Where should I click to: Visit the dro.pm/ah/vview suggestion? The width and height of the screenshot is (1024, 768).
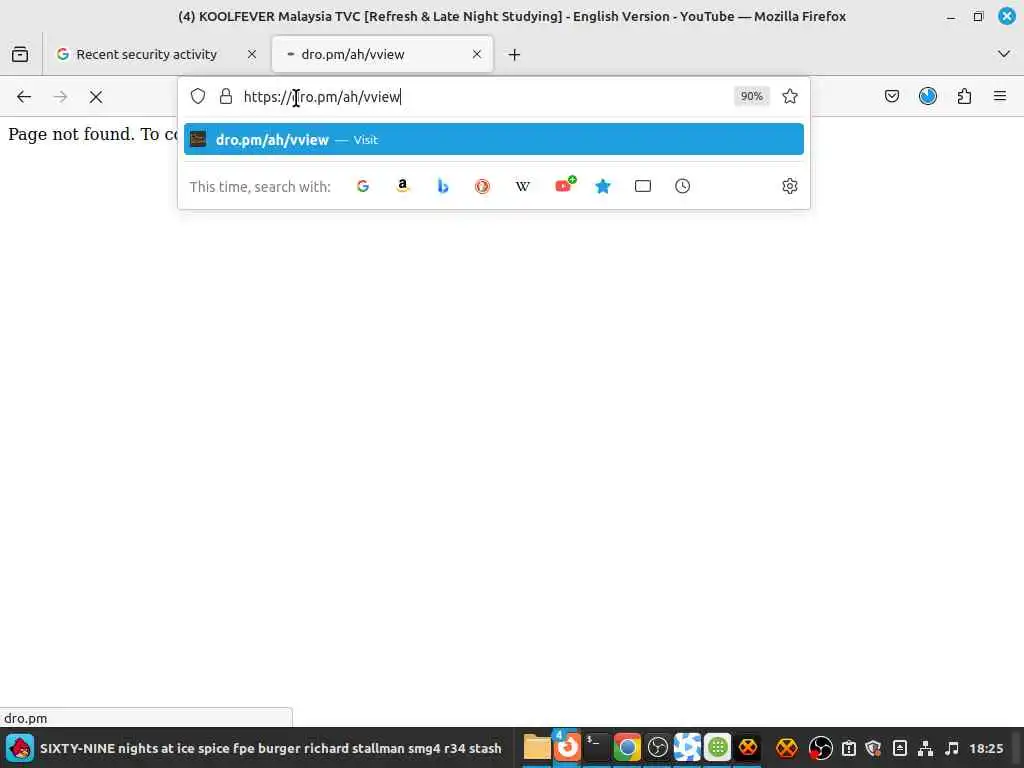click(x=494, y=140)
